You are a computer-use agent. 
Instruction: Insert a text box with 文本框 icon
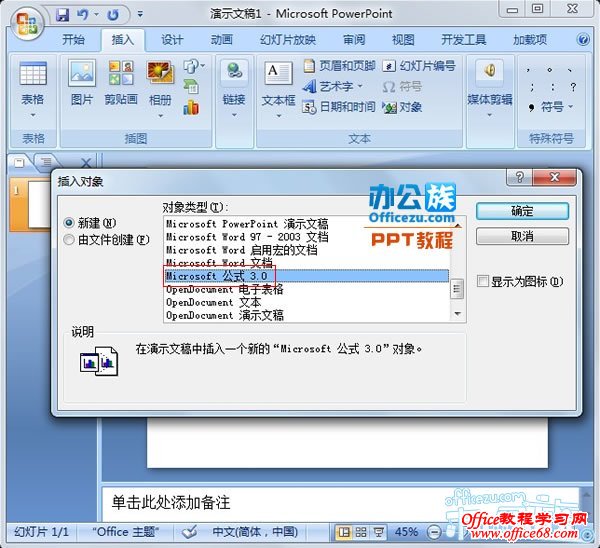279,73
